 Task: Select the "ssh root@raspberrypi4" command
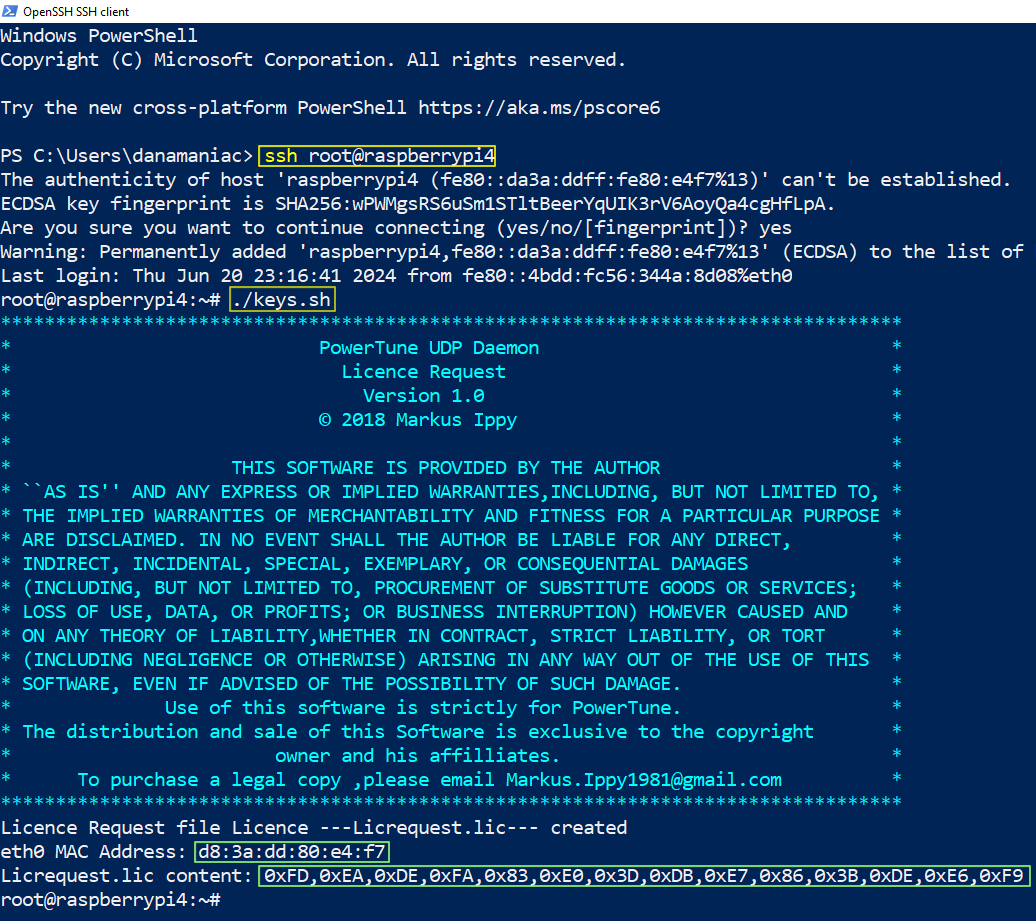pyautogui.click(x=379, y=156)
